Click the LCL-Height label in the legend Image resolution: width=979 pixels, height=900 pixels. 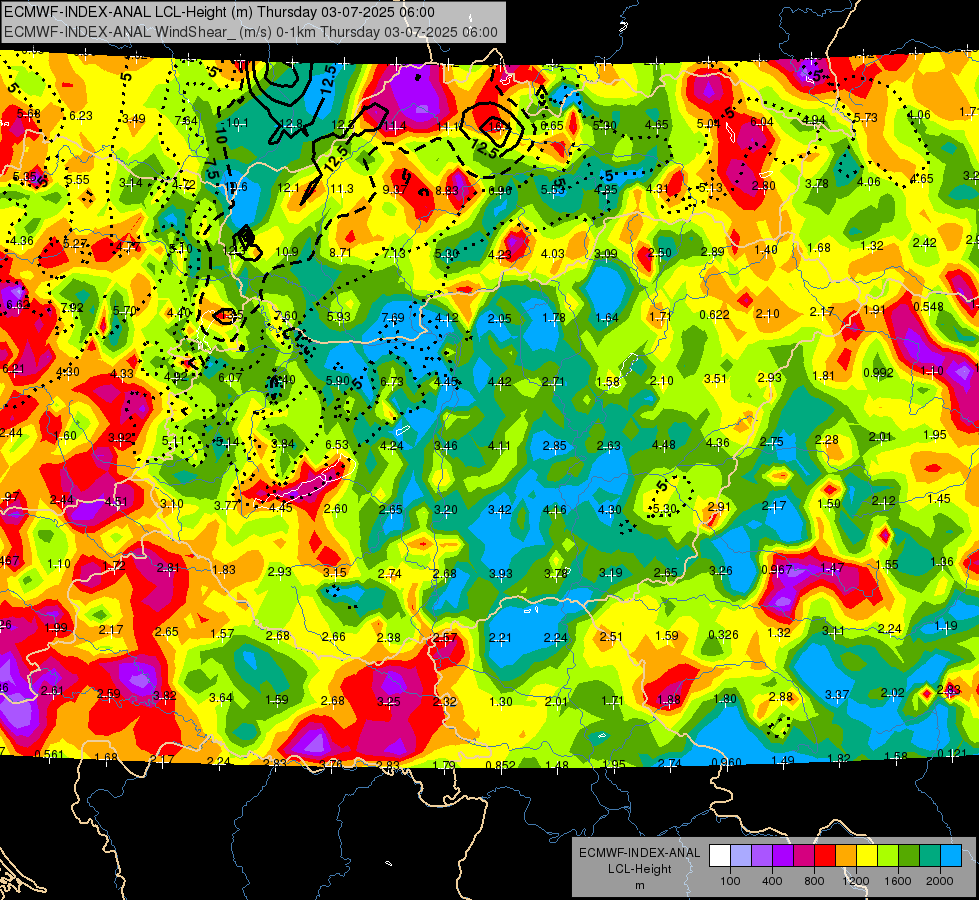640,869
